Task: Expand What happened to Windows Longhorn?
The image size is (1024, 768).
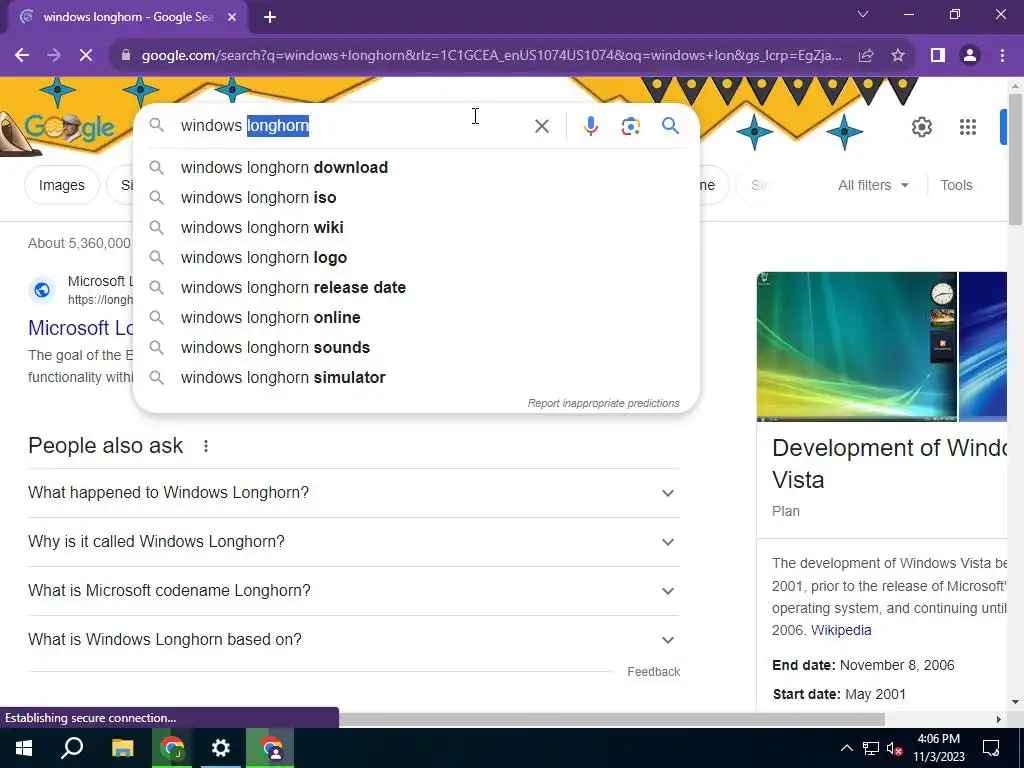Action: coord(354,492)
